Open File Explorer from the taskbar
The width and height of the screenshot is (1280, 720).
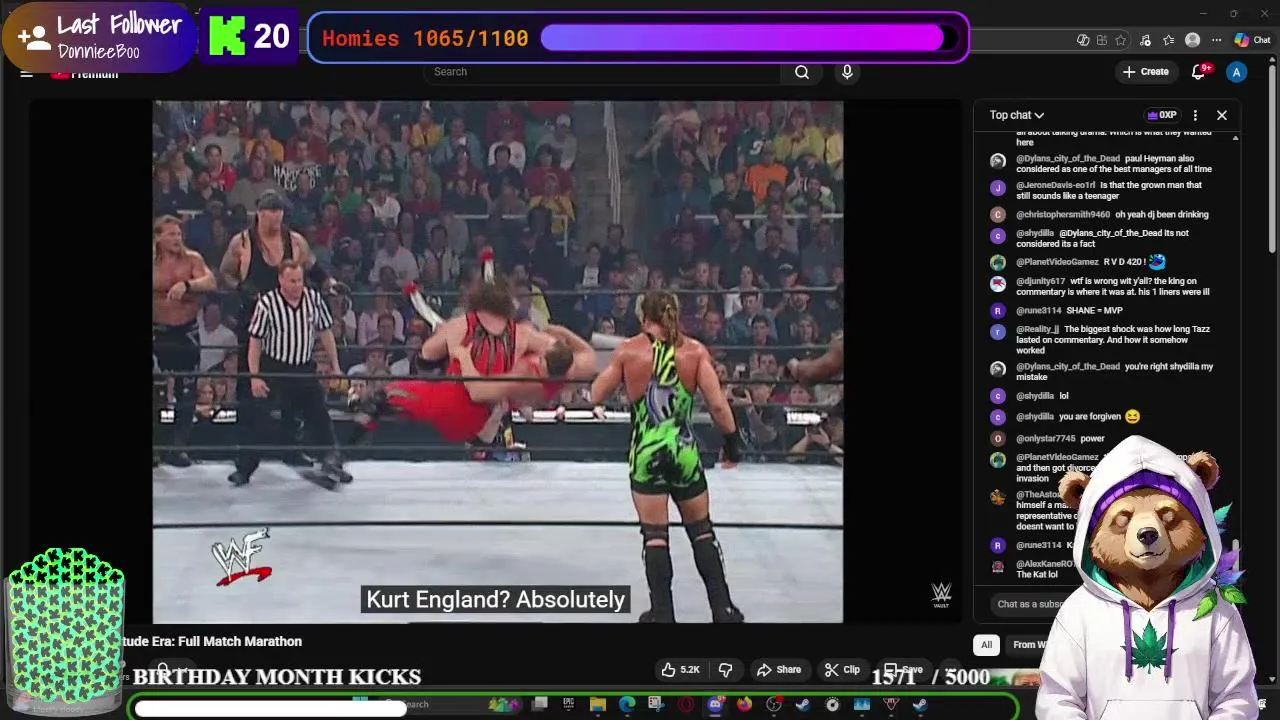pyautogui.click(x=598, y=705)
